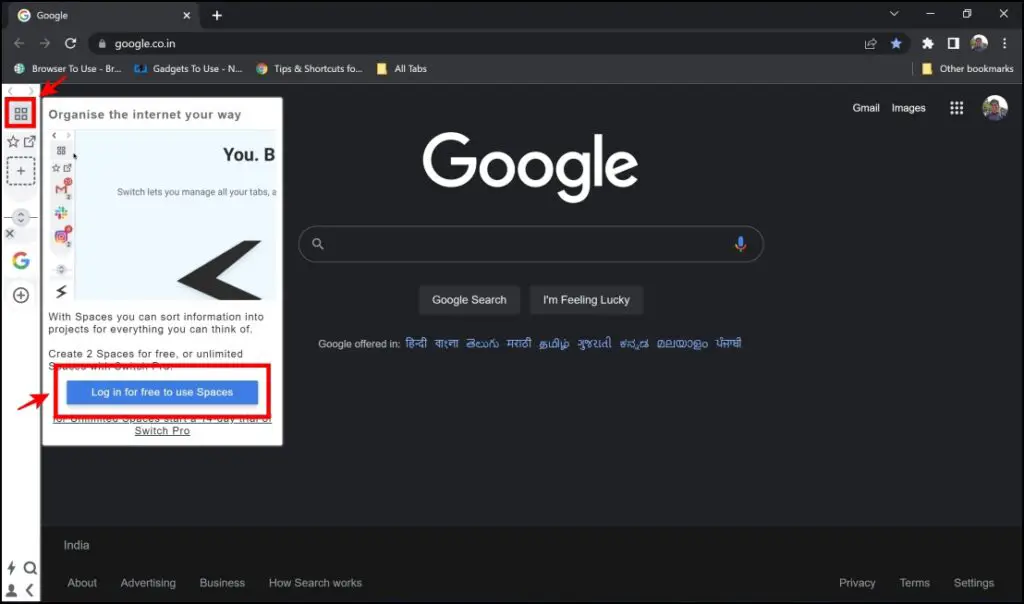Viewport: 1024px width, 604px height.
Task: Click the Other bookmarks folder
Action: pyautogui.click(x=967, y=68)
